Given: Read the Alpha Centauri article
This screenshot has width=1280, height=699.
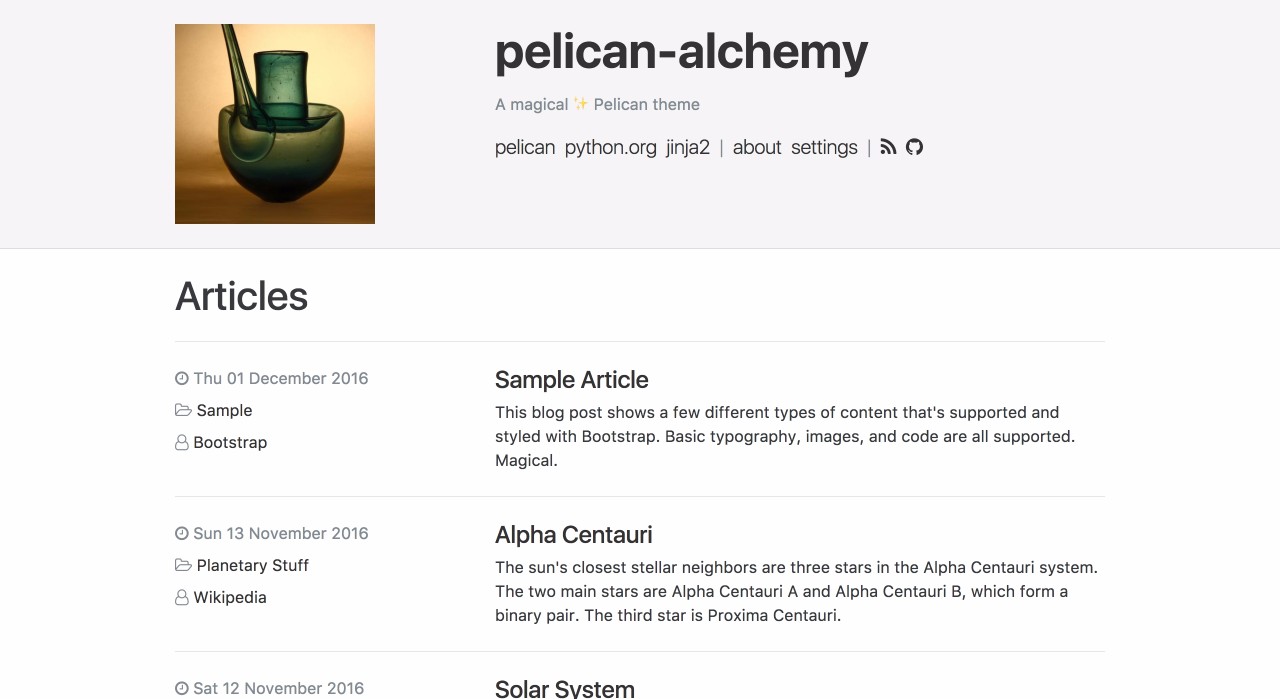Looking at the screenshot, I should point(573,535).
